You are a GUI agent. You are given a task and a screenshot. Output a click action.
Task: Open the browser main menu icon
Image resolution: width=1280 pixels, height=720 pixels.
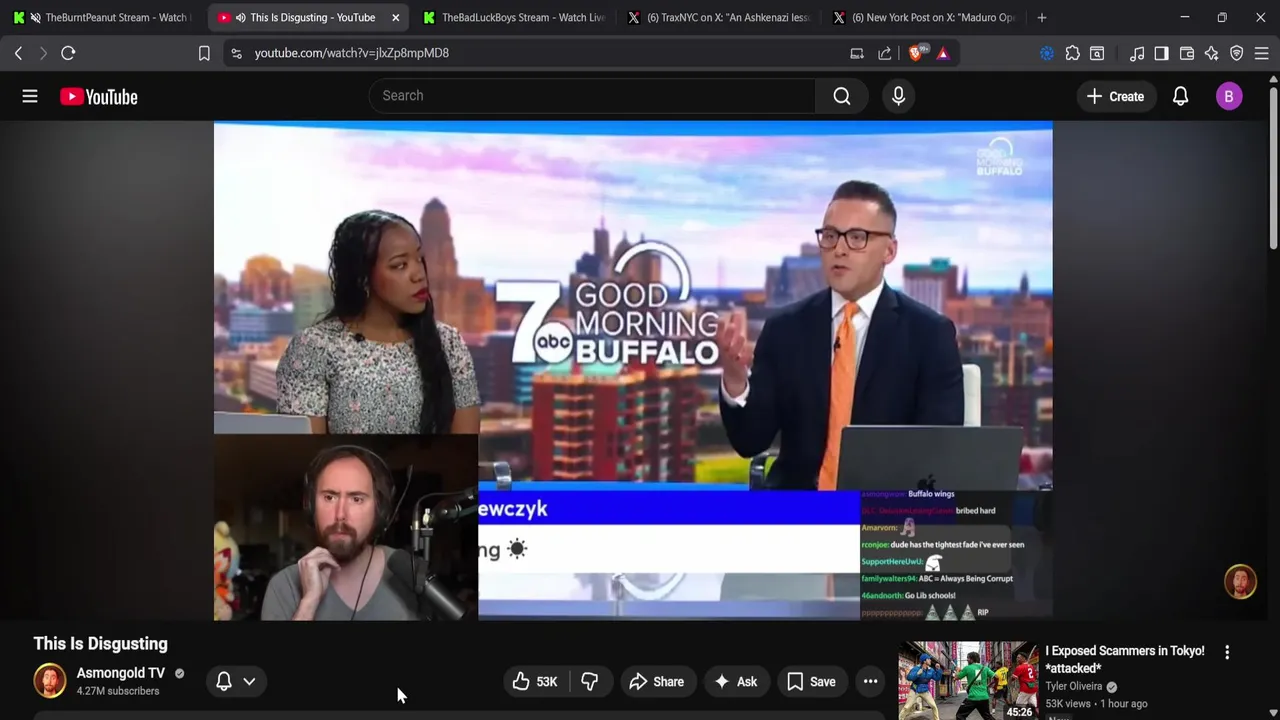point(1261,53)
